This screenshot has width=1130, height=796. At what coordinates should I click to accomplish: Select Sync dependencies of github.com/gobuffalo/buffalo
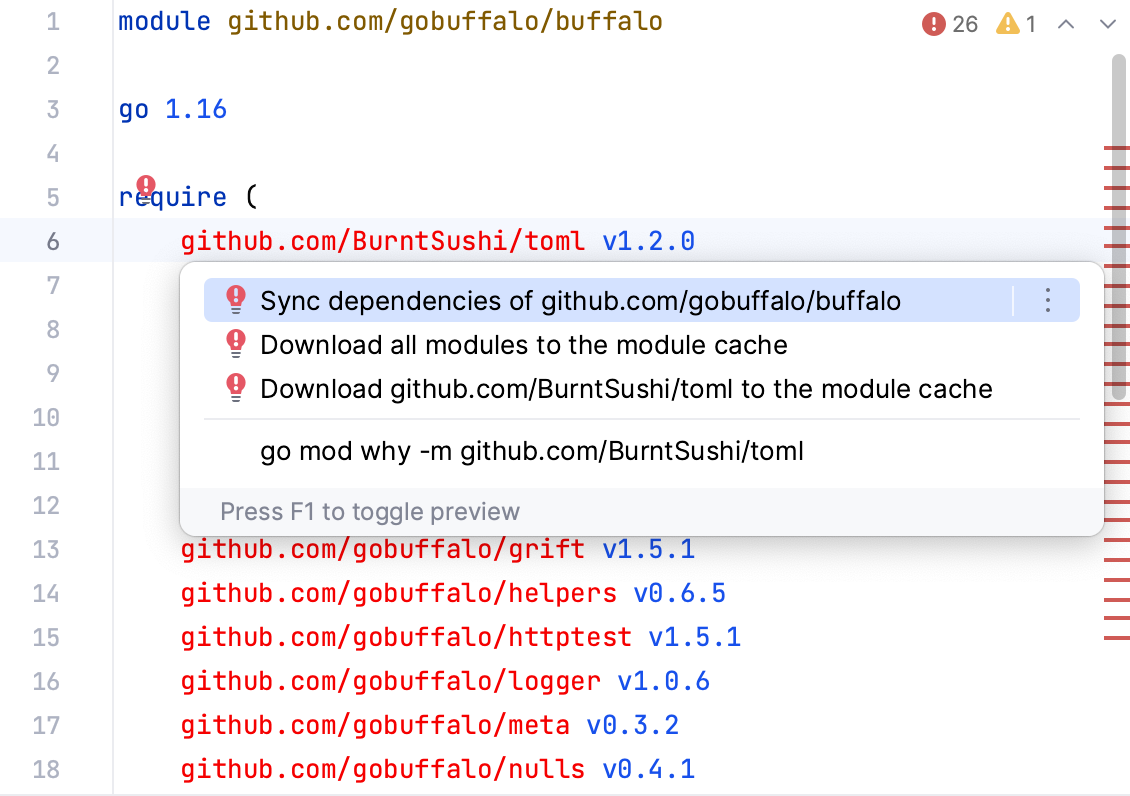pyautogui.click(x=641, y=300)
